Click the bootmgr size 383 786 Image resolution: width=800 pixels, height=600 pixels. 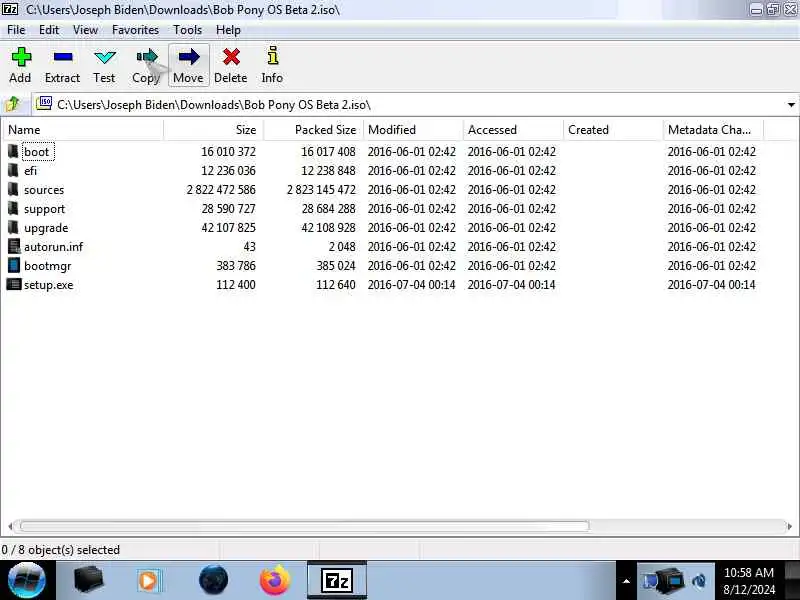click(x=236, y=266)
